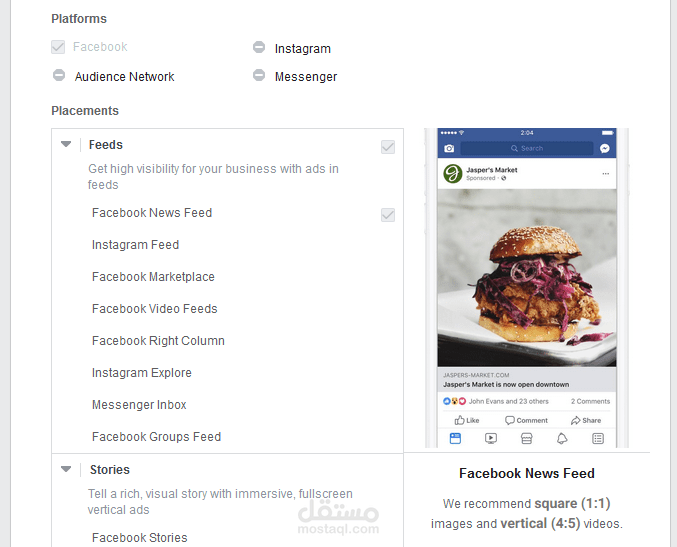Toggle the Audience Network platform selector

(59, 75)
